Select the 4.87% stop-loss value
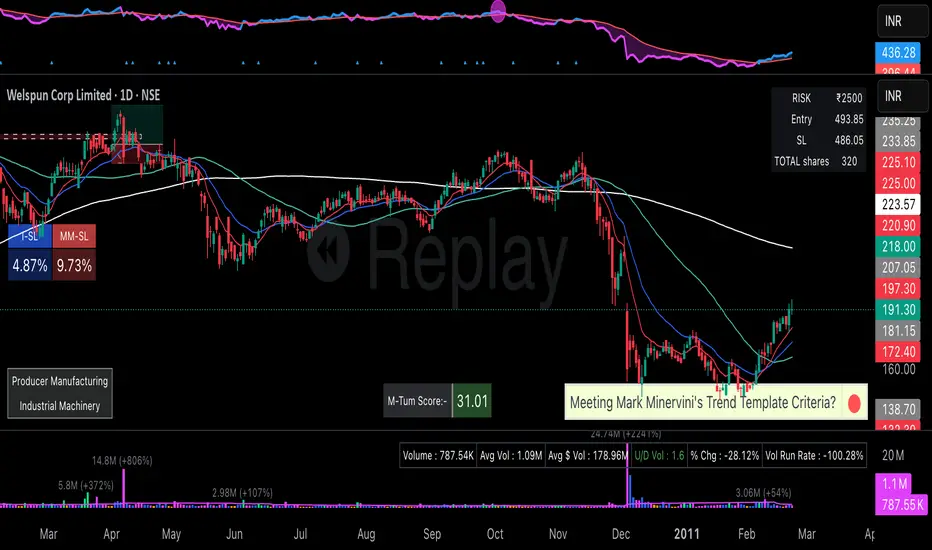 (x=30, y=265)
